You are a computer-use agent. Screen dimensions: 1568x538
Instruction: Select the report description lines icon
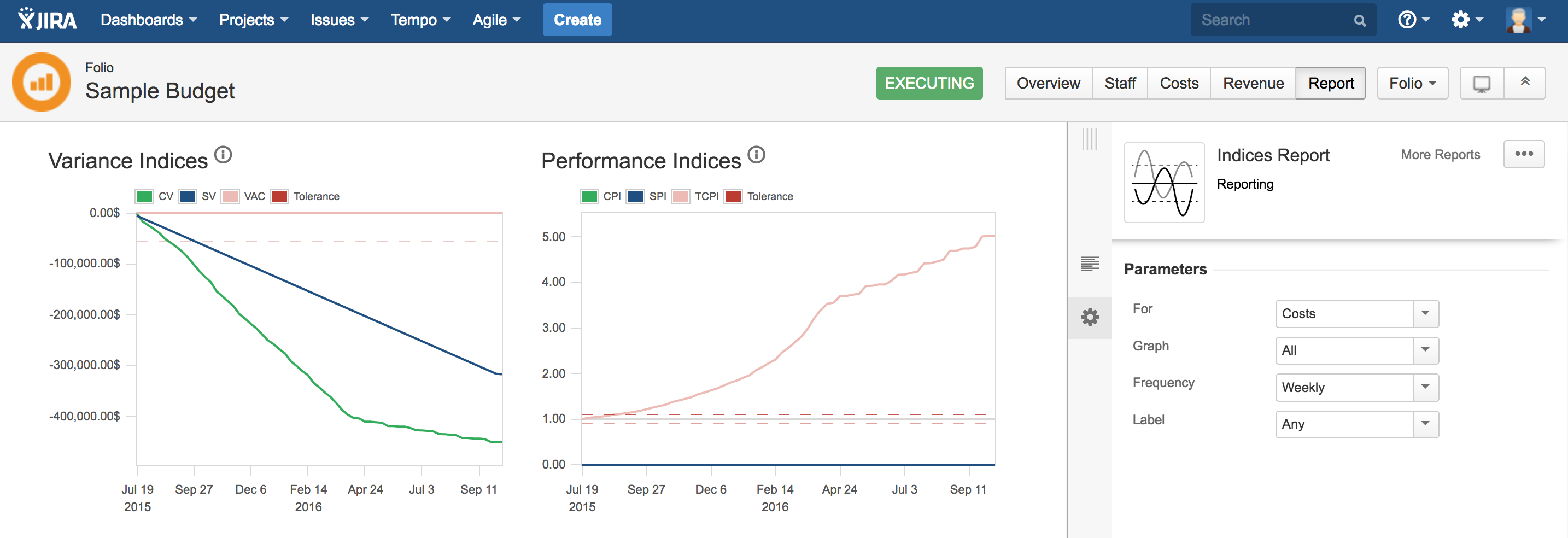(1090, 264)
